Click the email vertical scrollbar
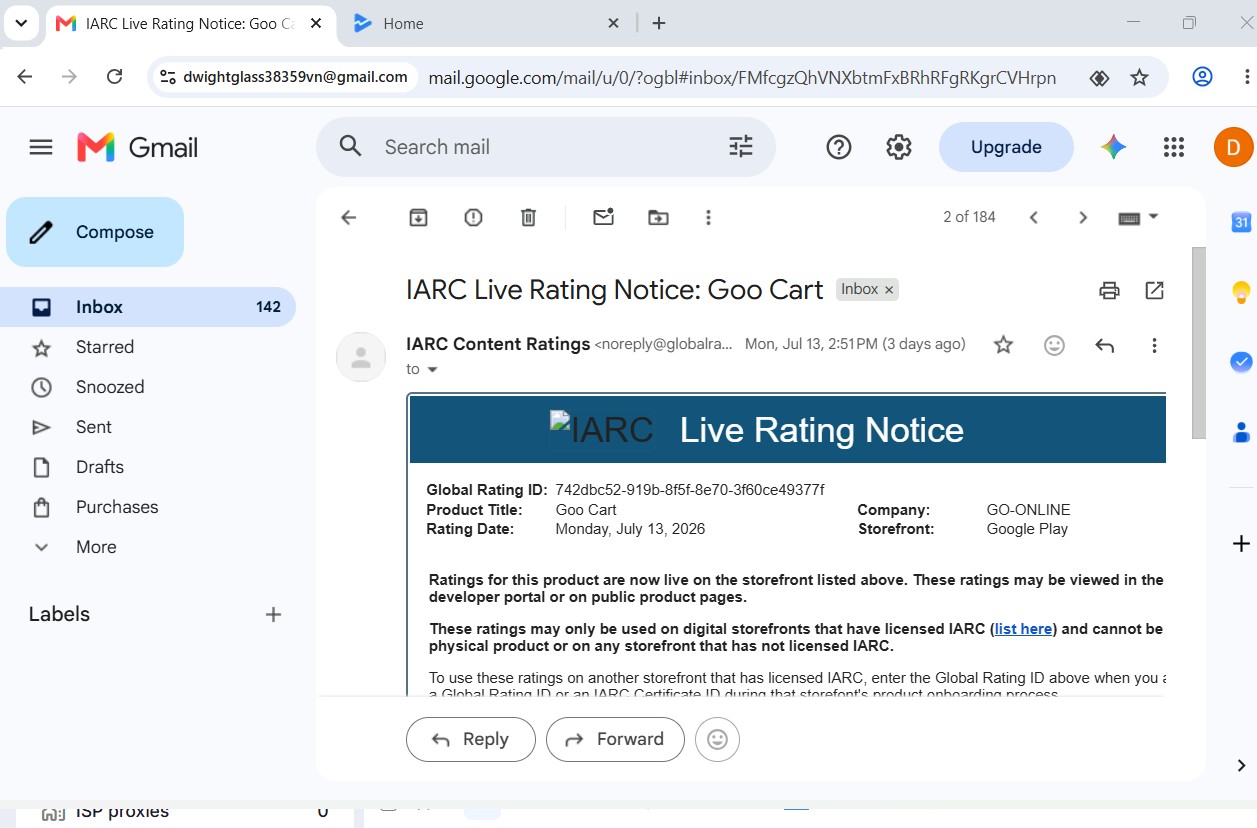Image resolution: width=1257 pixels, height=828 pixels. [x=1199, y=342]
